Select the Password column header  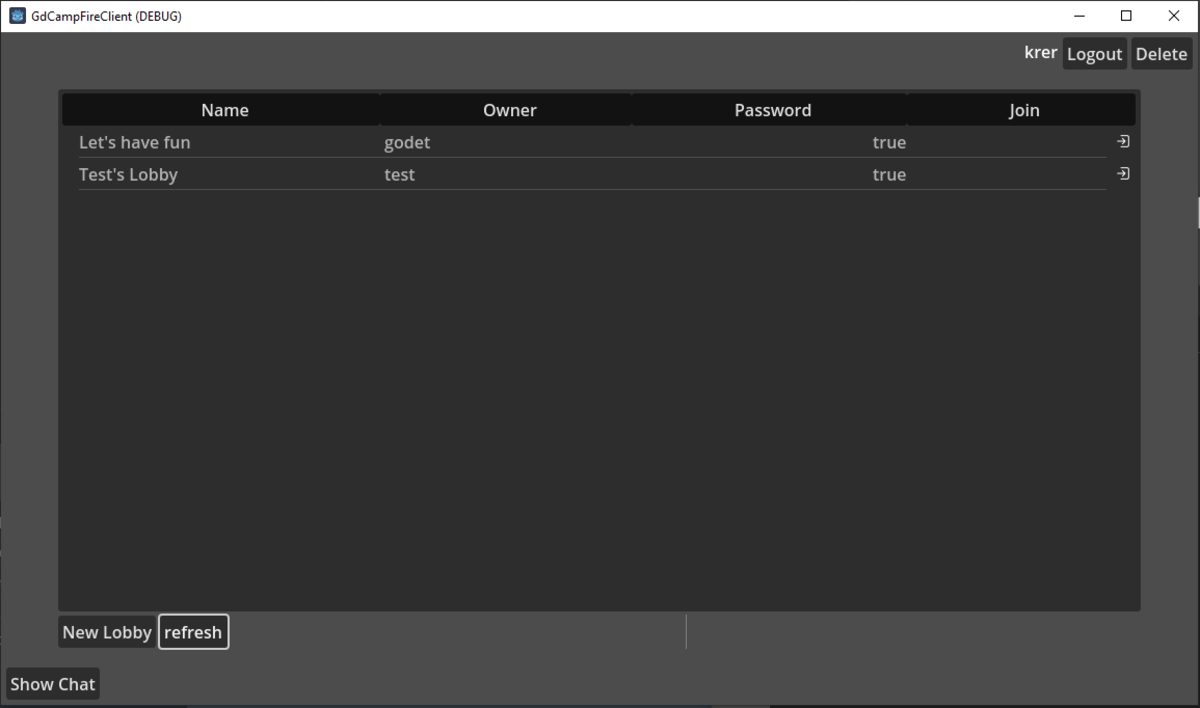point(772,110)
